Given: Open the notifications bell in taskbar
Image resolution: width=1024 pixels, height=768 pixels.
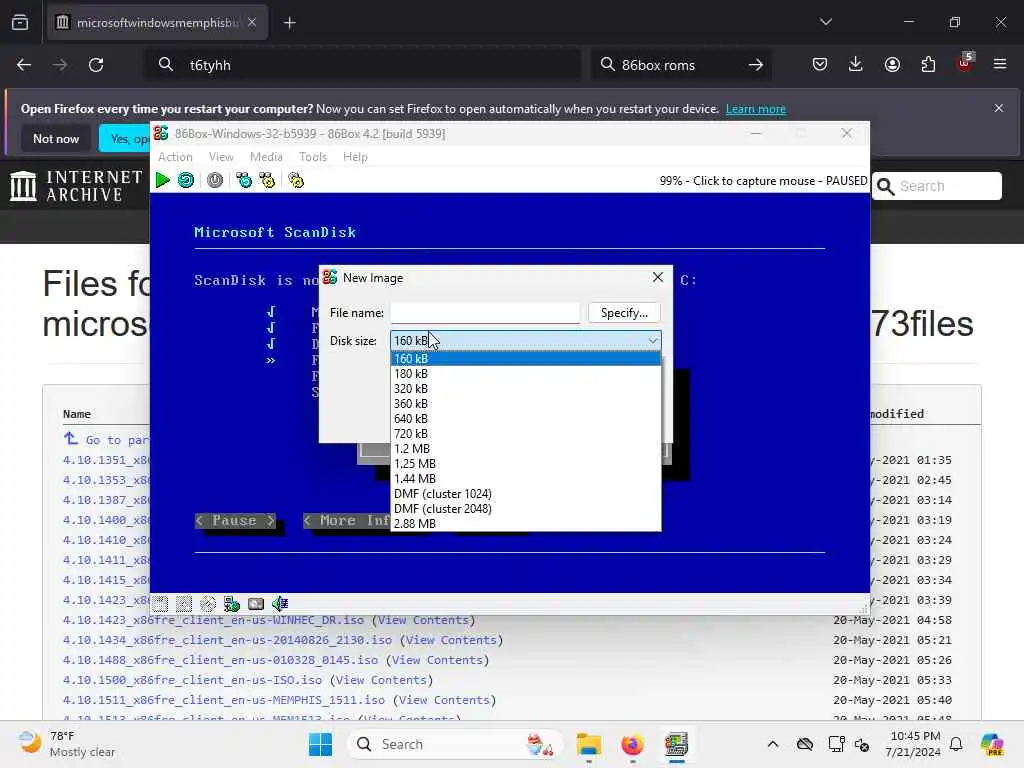Looking at the screenshot, I should [956, 744].
